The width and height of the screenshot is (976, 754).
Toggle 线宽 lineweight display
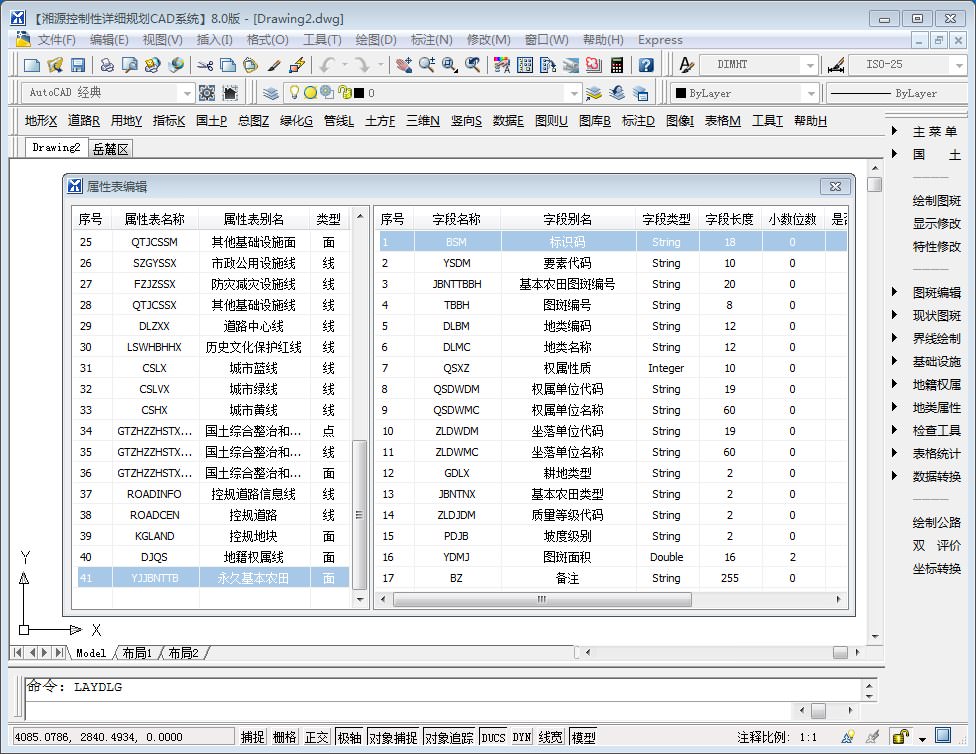pyautogui.click(x=550, y=737)
